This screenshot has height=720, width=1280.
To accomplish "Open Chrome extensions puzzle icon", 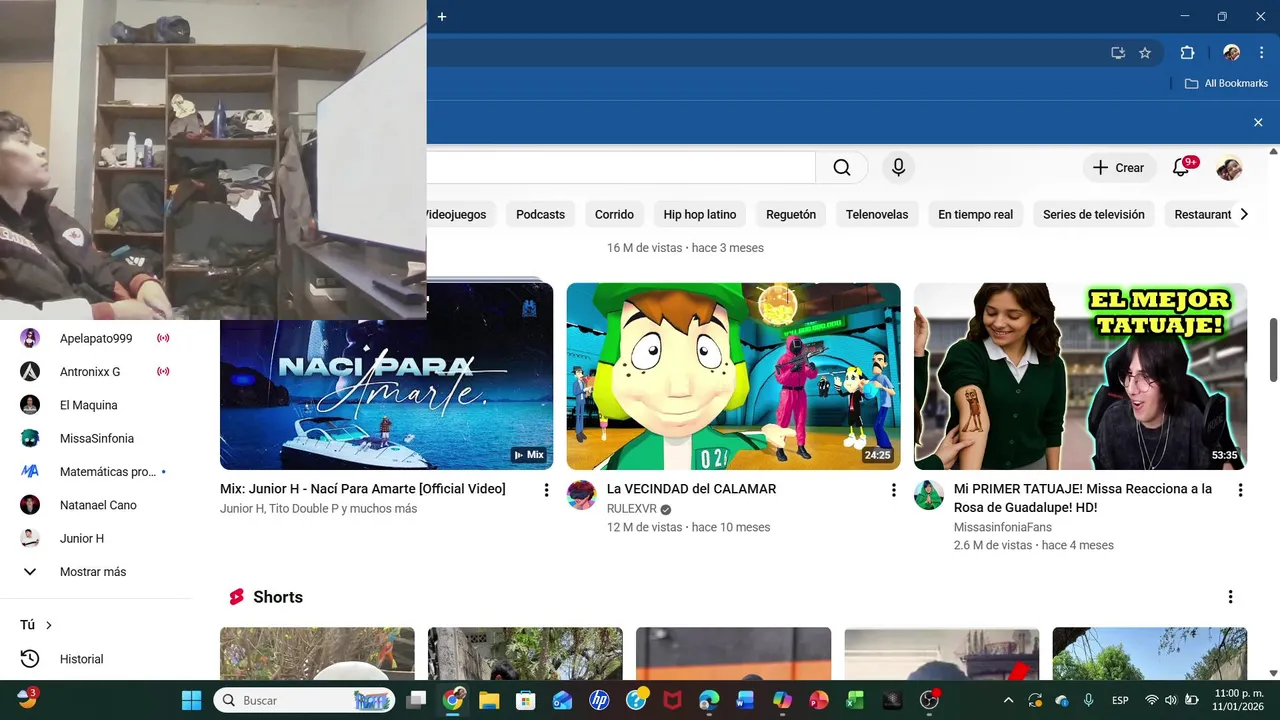I will tap(1187, 53).
